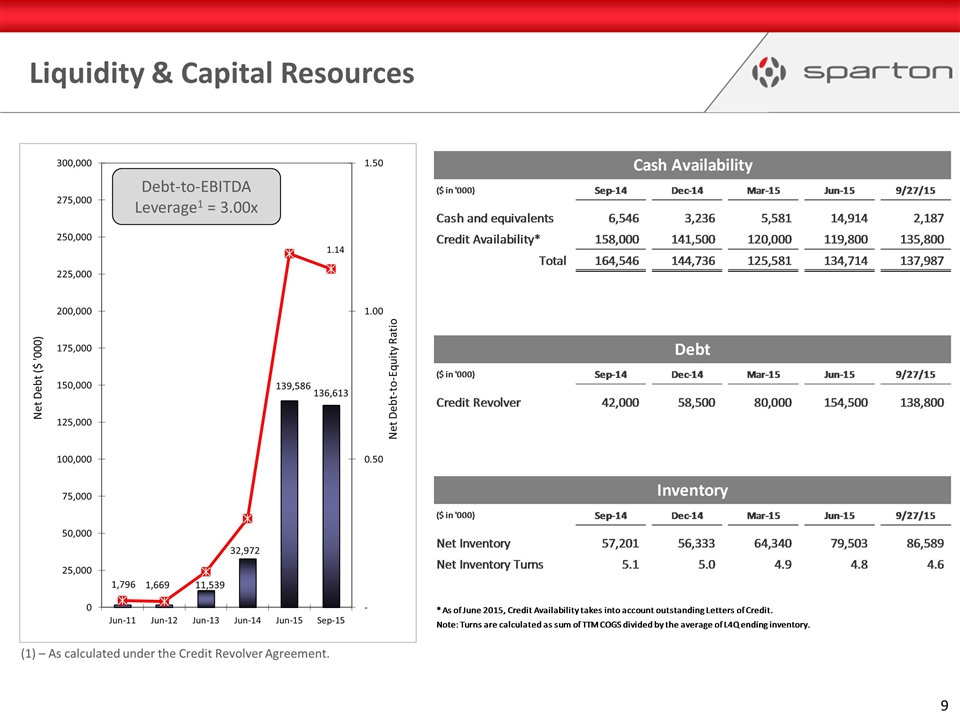Select the red line marker labeled 1.14
This screenshot has width=960, height=720.
tap(330, 269)
